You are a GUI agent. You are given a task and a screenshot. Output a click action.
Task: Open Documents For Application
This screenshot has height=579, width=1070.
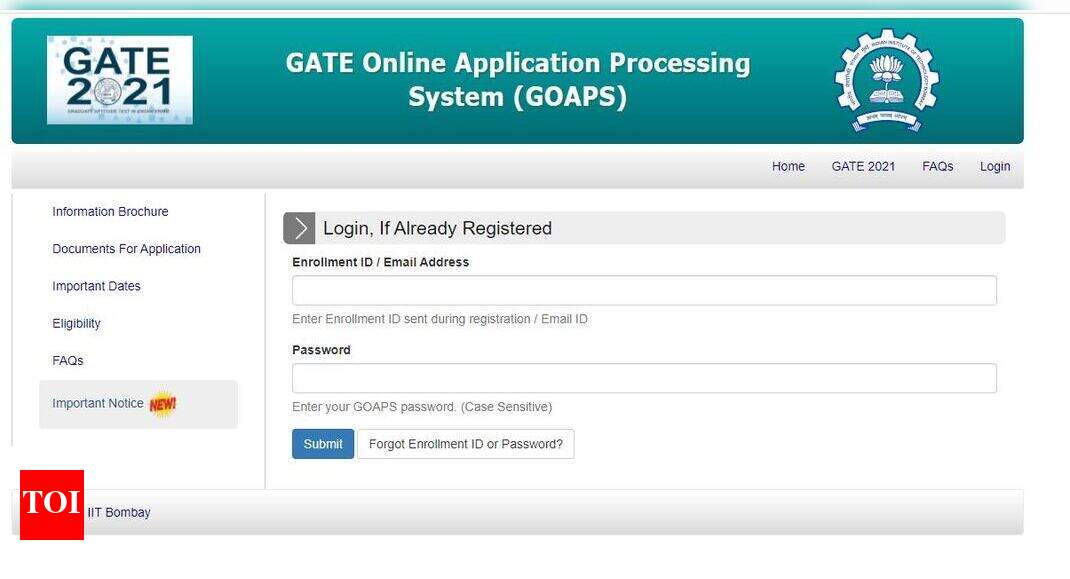[126, 248]
